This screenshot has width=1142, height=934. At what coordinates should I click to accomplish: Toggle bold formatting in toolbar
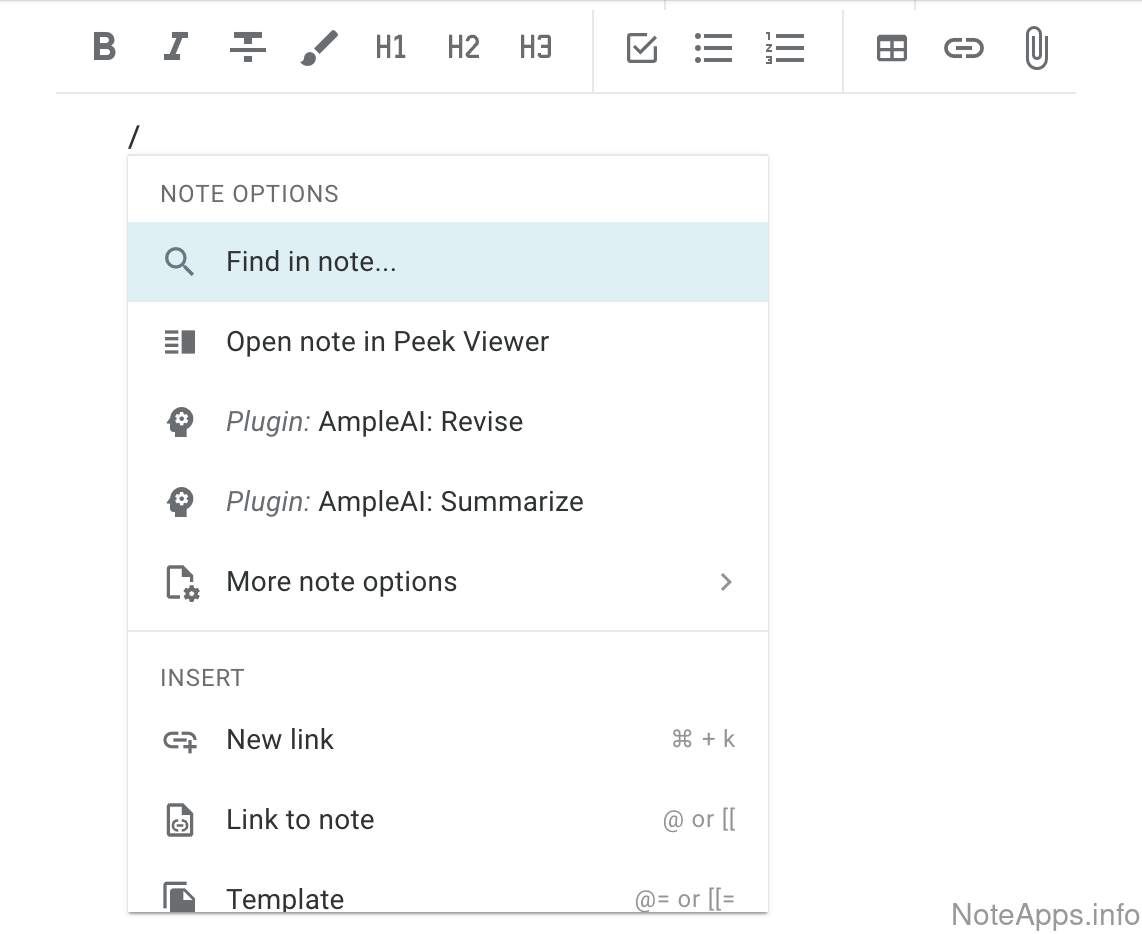coord(104,47)
